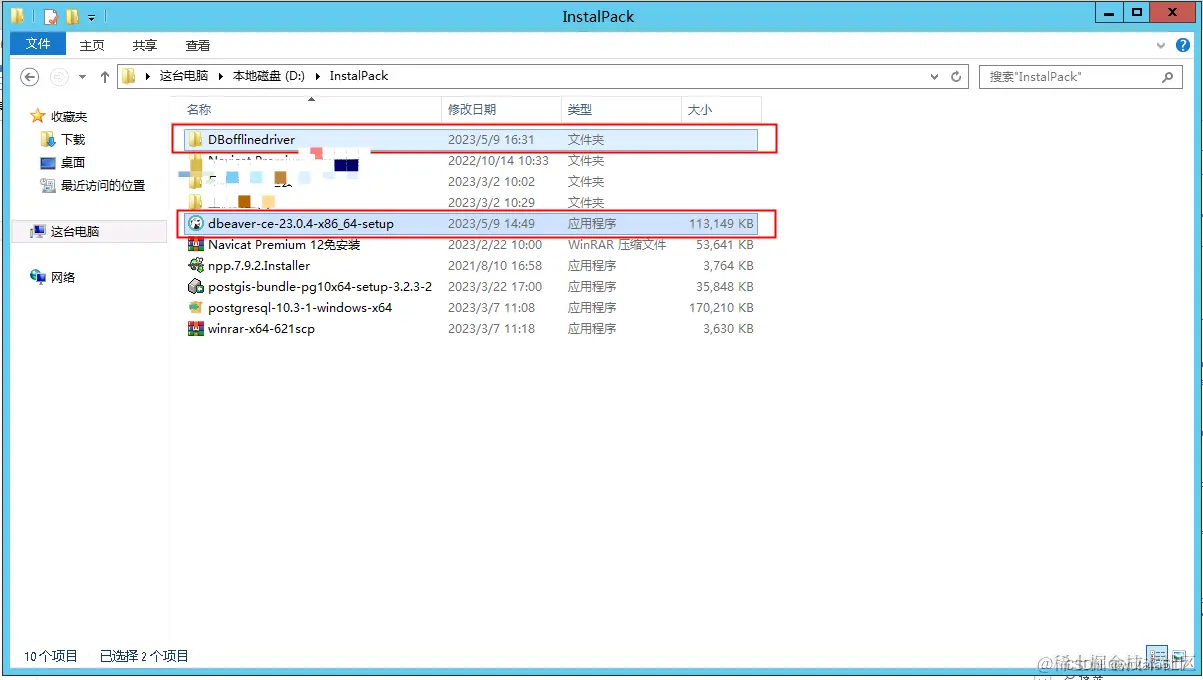Image resolution: width=1203 pixels, height=680 pixels.
Task: Switch to details view icon in status bar
Action: pos(1156,655)
